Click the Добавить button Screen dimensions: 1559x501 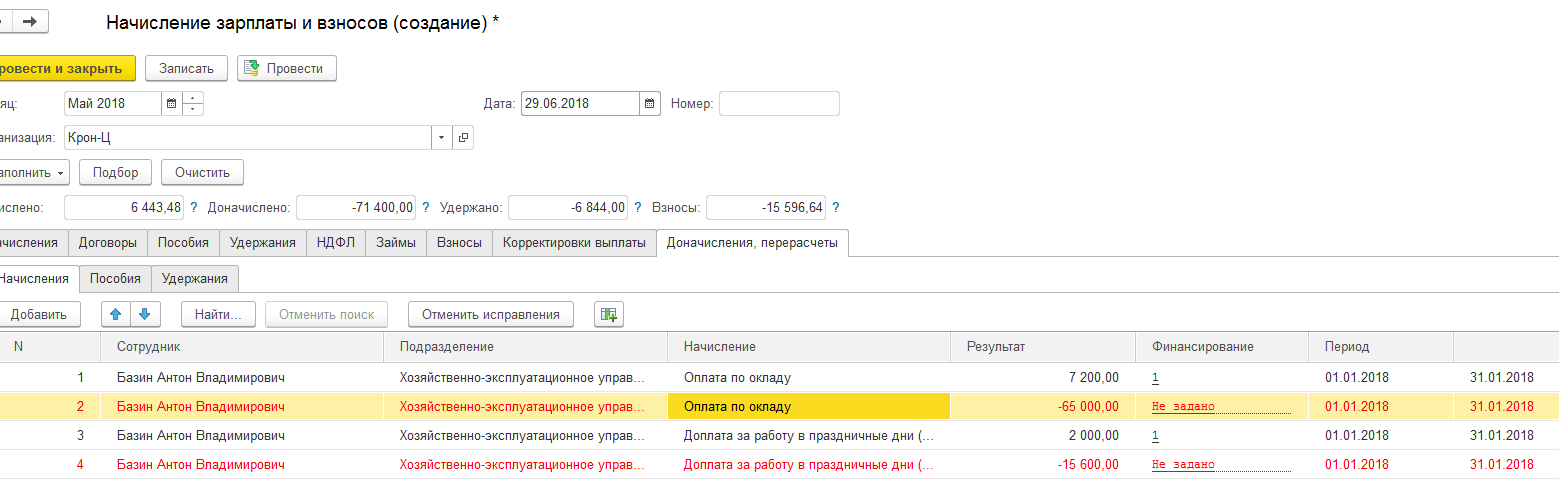point(39,314)
